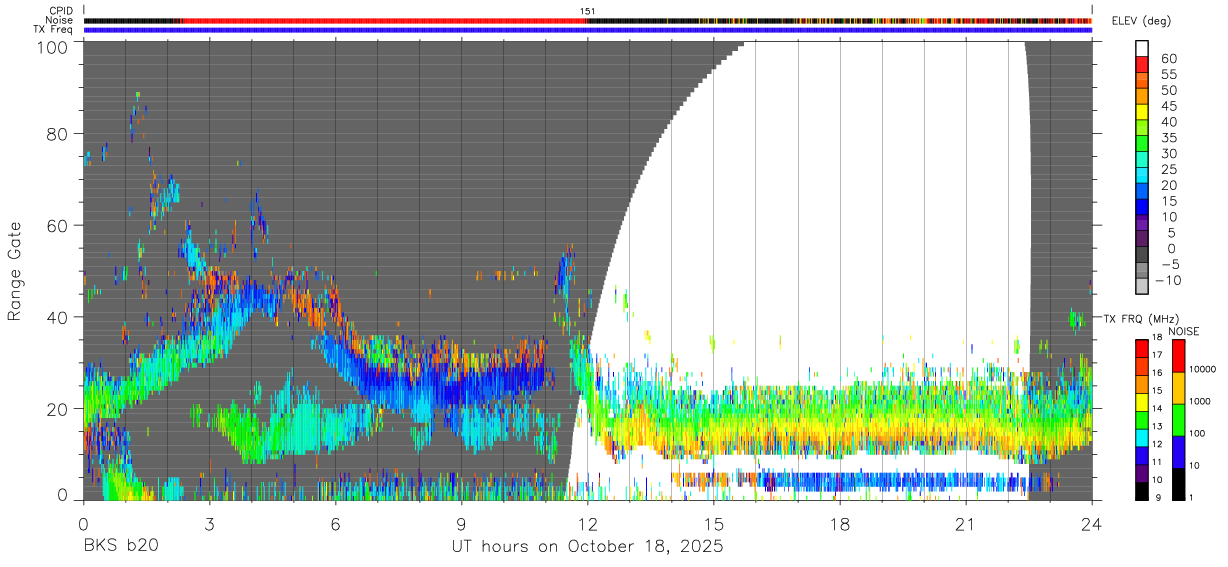
Task: Click 'UT hours on October 18, 2025' axis title
Action: tap(587, 547)
